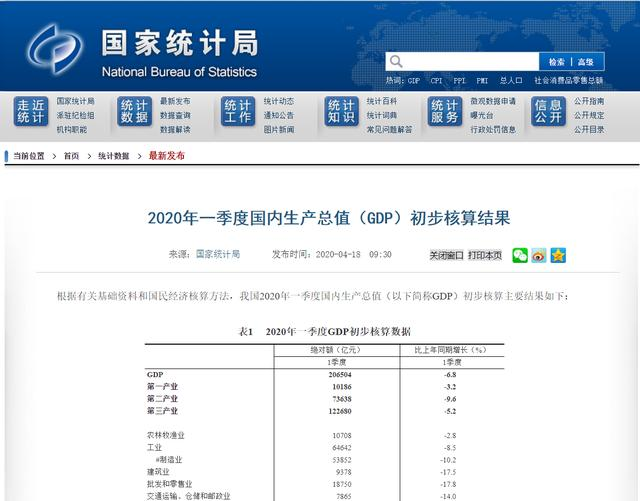Viewport: 640px width, 501px height.
Task: Open 数据解读 menu link
Action: click(175, 129)
